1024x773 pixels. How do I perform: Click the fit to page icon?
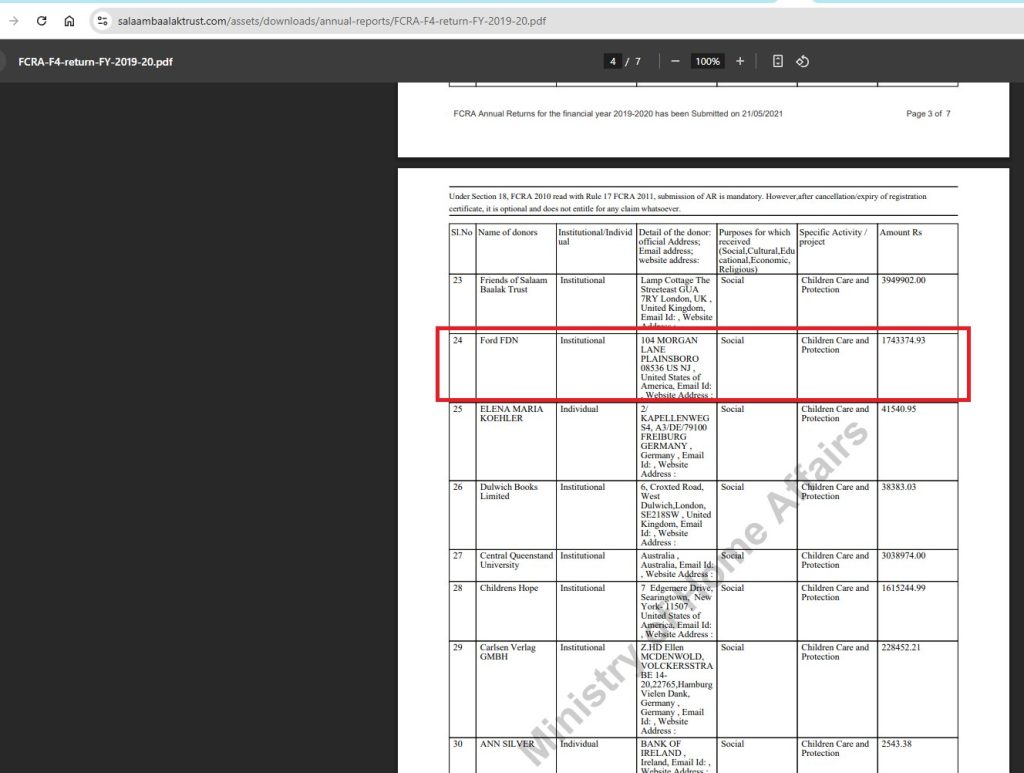click(x=778, y=61)
